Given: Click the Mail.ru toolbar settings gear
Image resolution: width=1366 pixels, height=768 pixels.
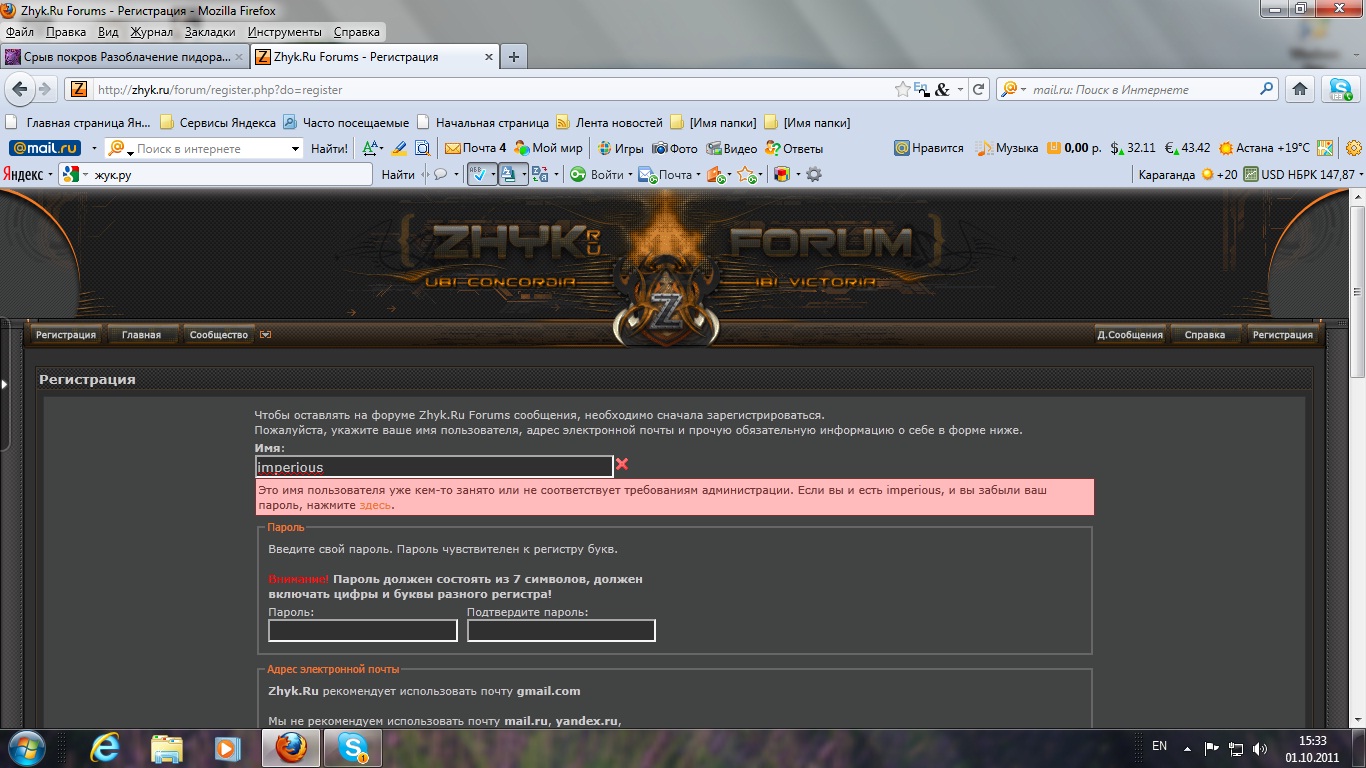Looking at the screenshot, I should 1354,148.
